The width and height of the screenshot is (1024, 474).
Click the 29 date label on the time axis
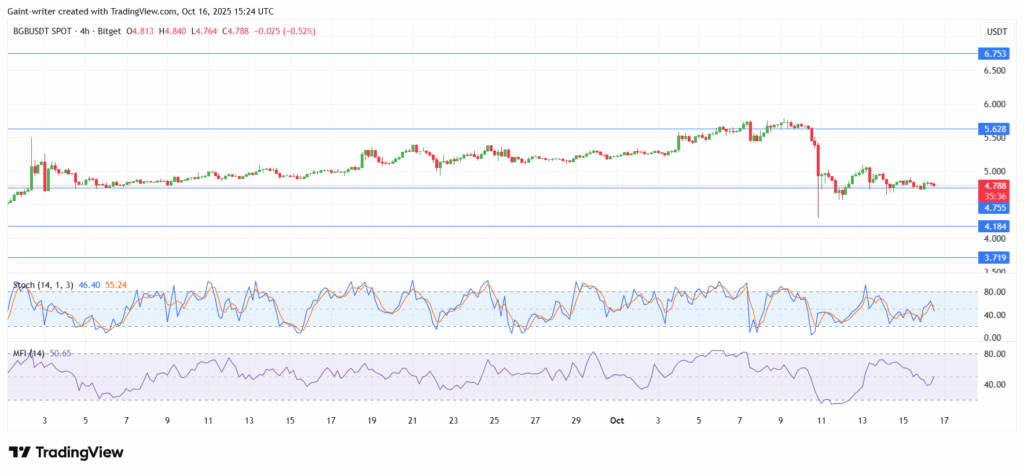(x=576, y=420)
